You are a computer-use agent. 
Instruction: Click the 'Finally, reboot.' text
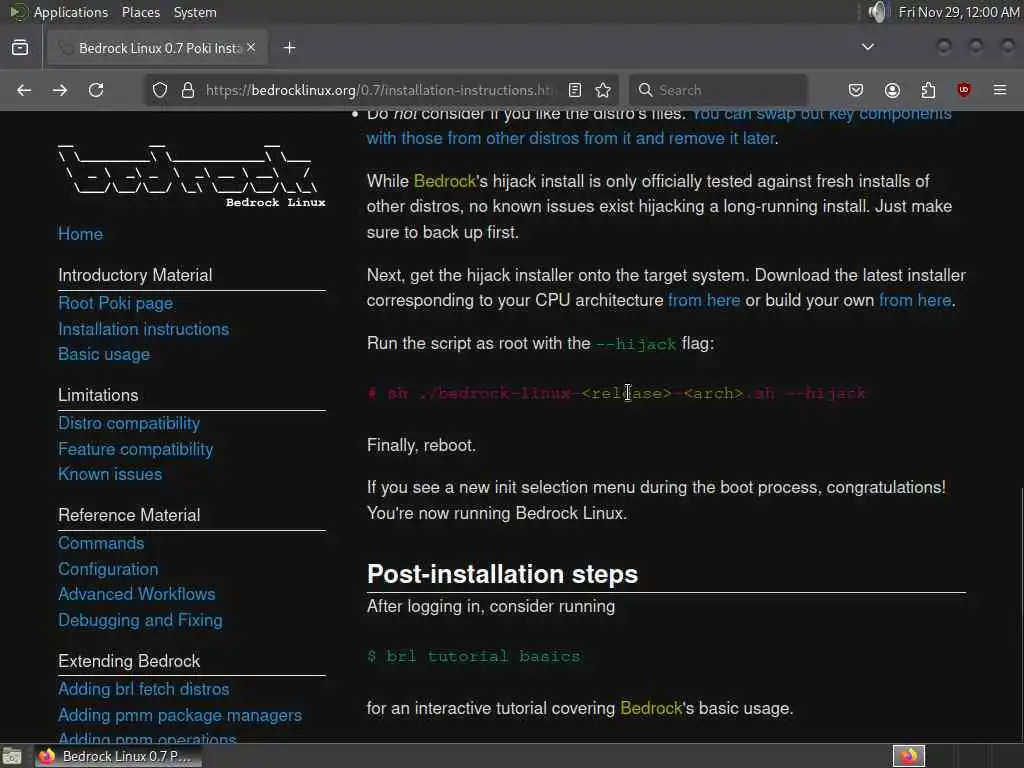click(421, 445)
